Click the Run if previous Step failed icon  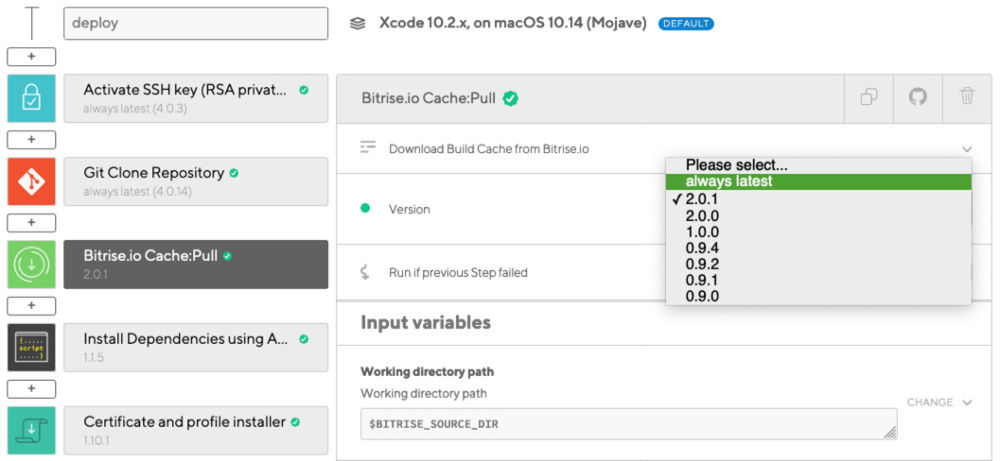[365, 272]
